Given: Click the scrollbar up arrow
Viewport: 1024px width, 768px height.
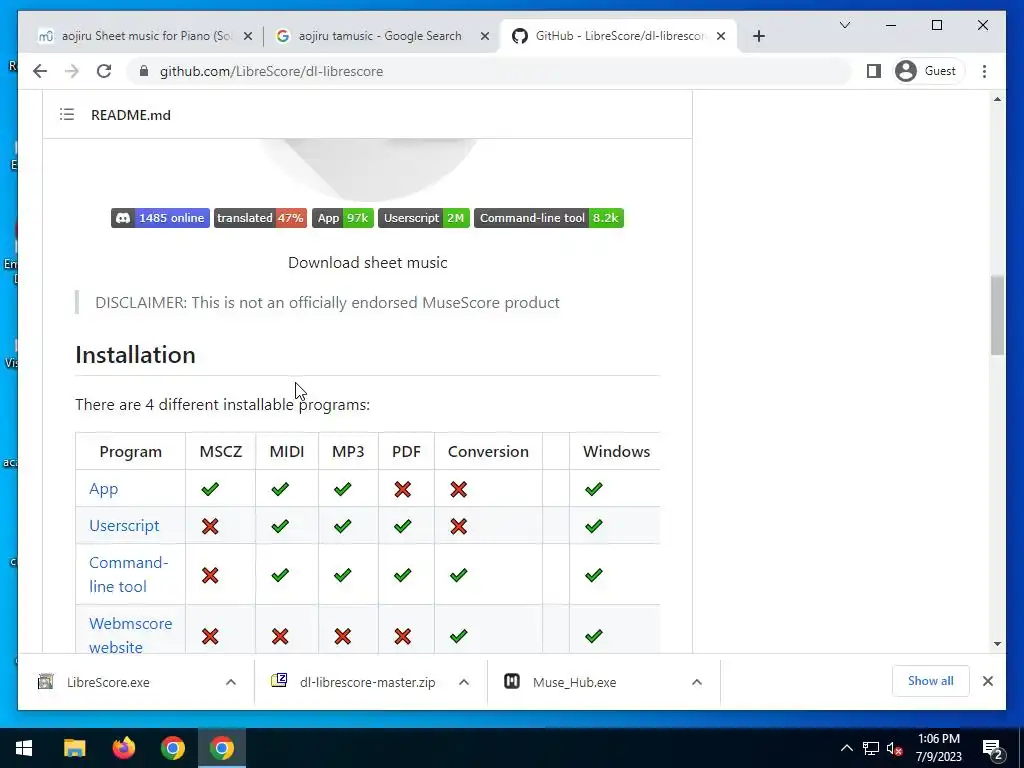Looking at the screenshot, I should [997, 99].
